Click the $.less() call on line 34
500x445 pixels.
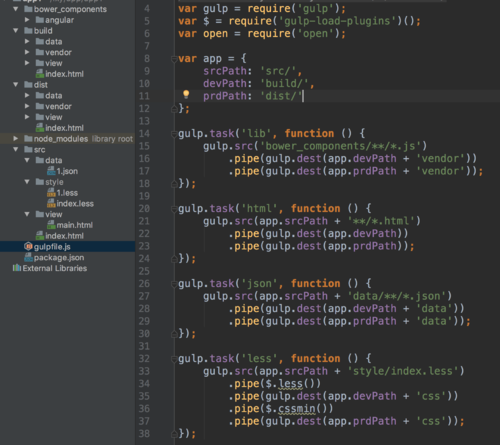point(293,384)
